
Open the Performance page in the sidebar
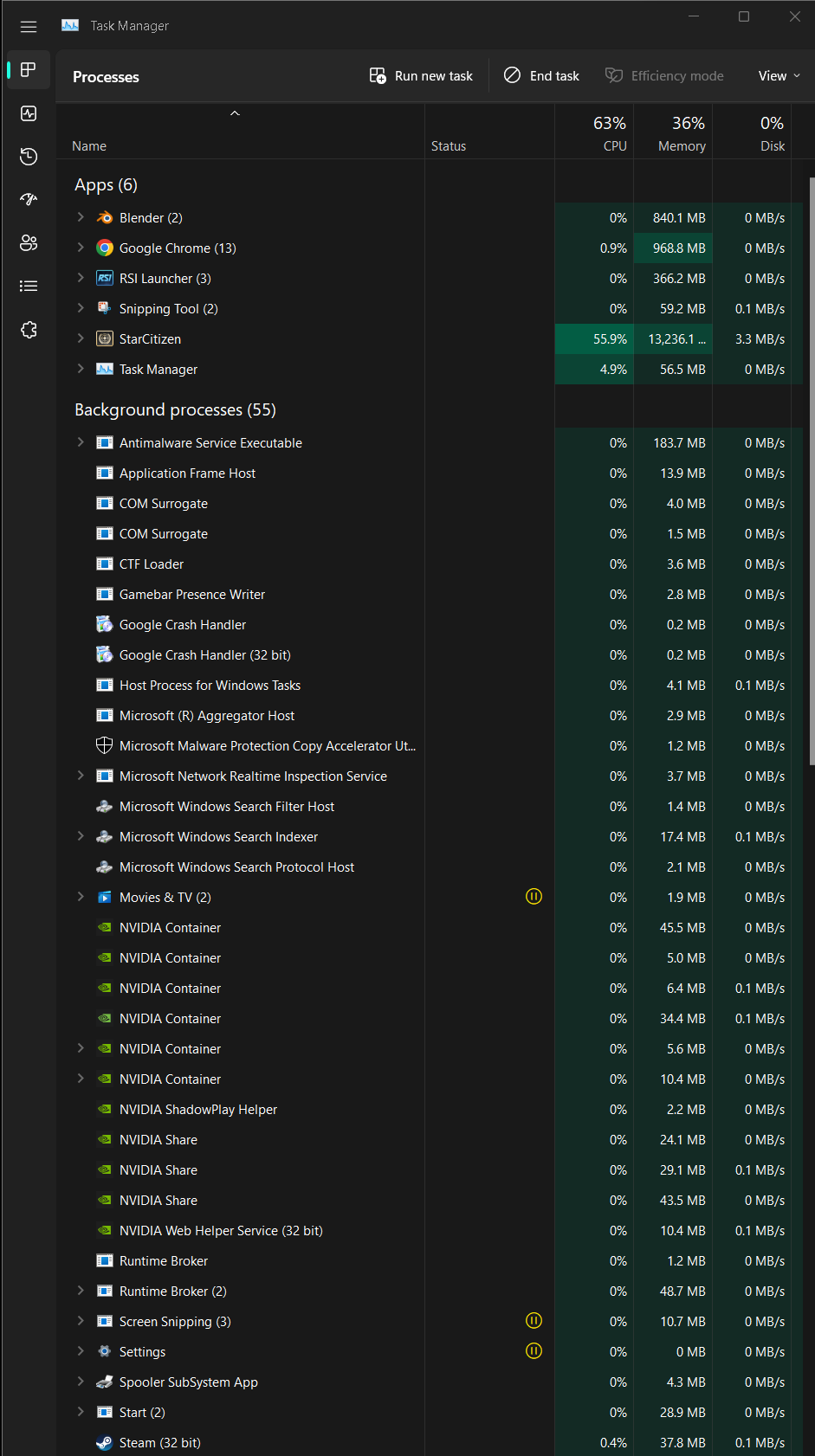29,113
